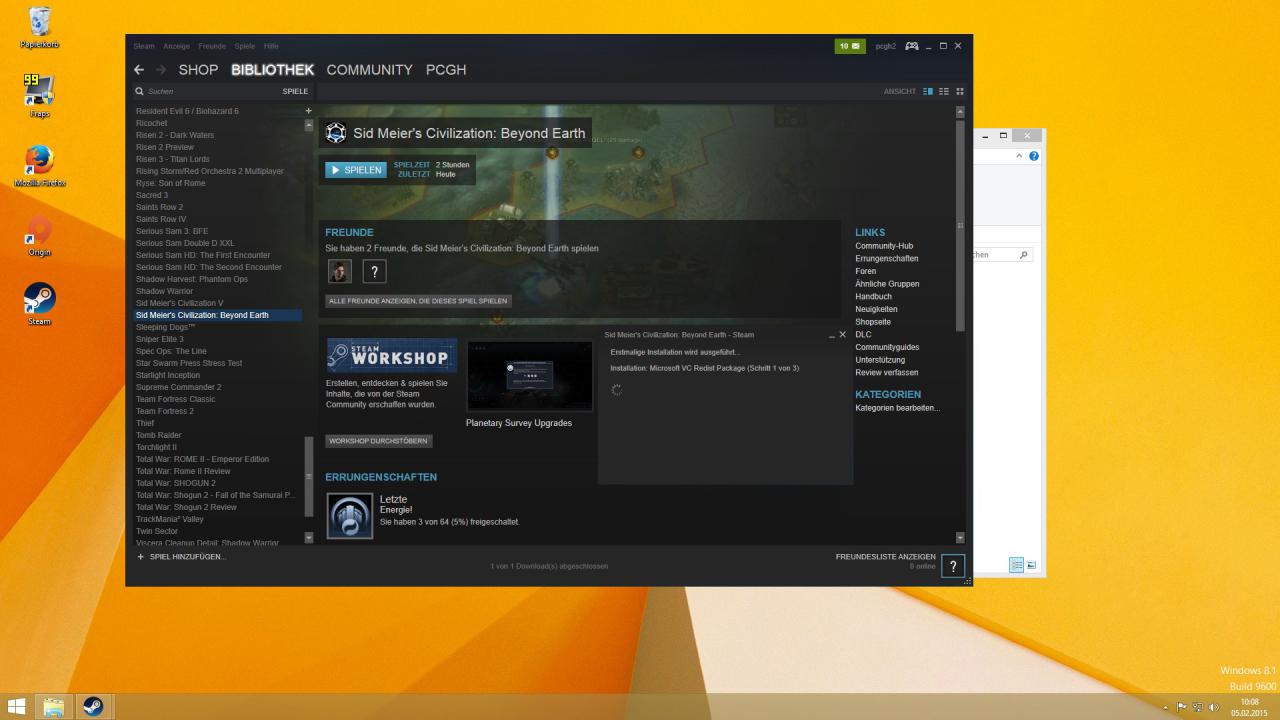Open the first friend's avatar under Freunde
The height and width of the screenshot is (720, 1280).
click(x=340, y=271)
